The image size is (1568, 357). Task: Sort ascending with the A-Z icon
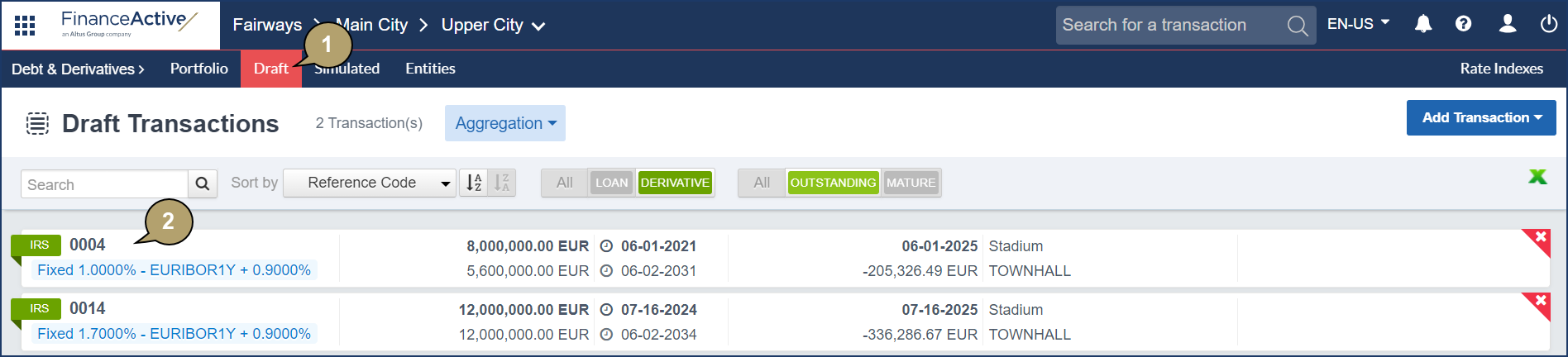pos(474,183)
